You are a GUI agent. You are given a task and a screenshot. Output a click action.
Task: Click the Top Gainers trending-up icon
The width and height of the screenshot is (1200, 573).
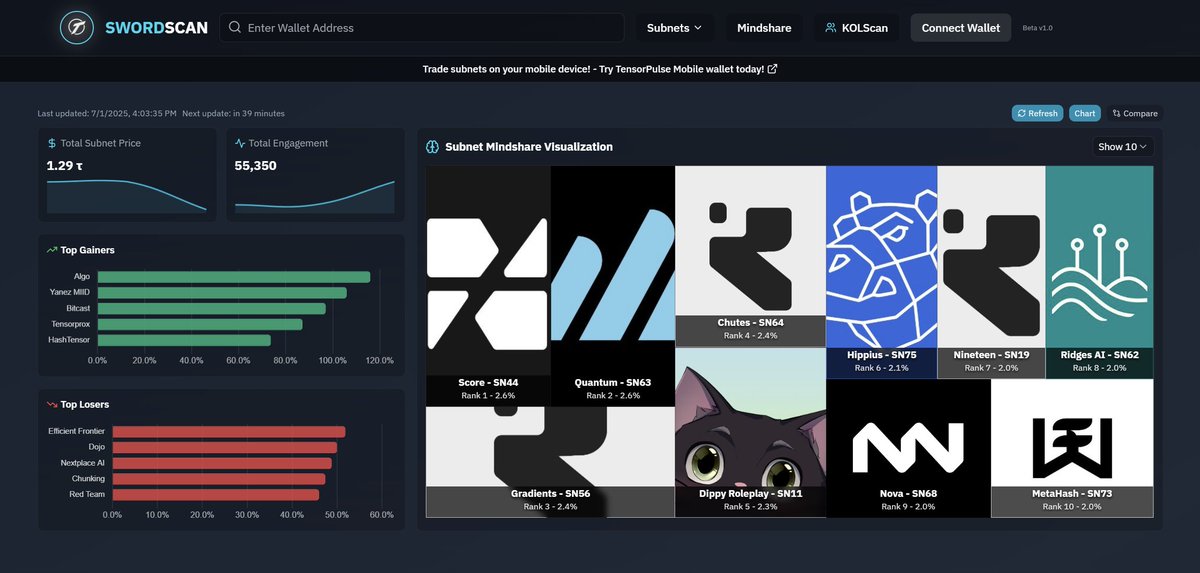[x=51, y=250]
